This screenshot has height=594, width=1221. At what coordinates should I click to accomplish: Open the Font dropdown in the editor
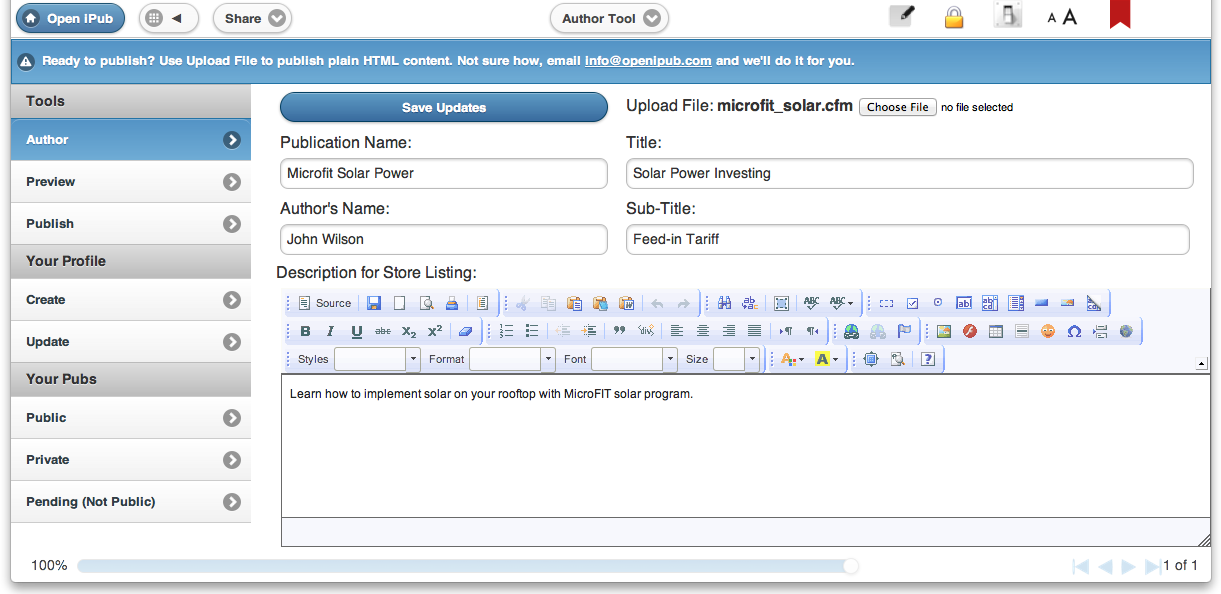634,359
